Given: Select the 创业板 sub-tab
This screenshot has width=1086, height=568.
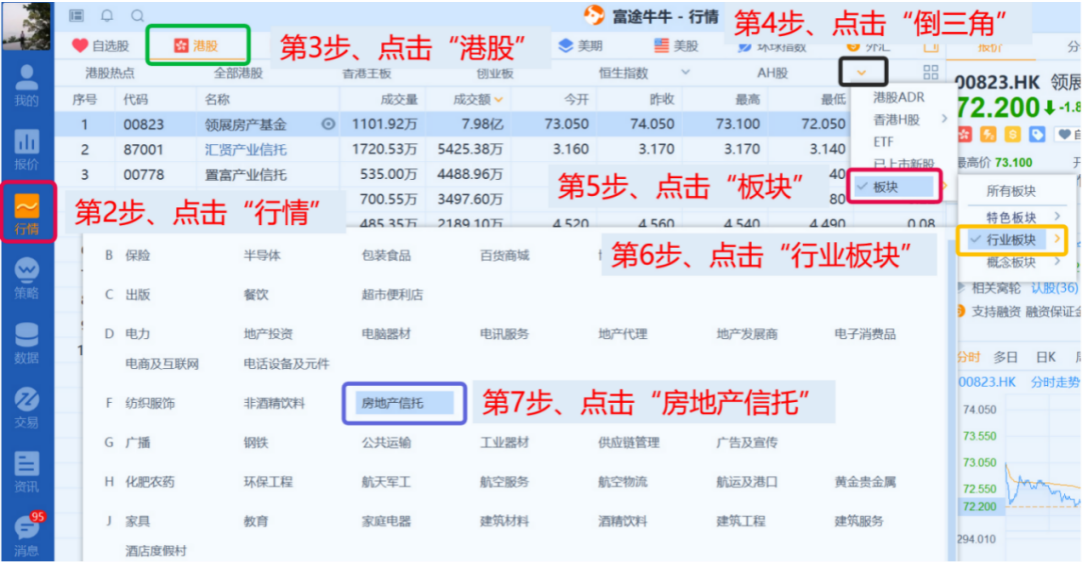Looking at the screenshot, I should 495,73.
